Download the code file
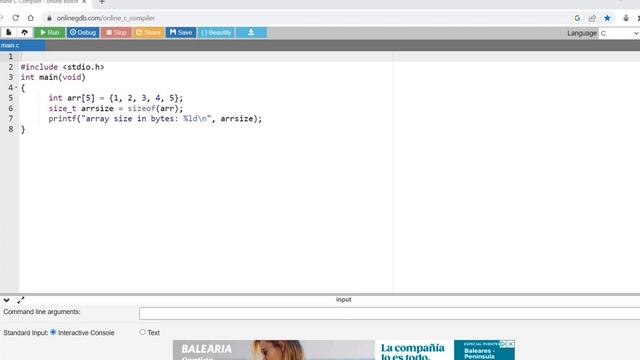This screenshot has width=640, height=360. [x=251, y=32]
